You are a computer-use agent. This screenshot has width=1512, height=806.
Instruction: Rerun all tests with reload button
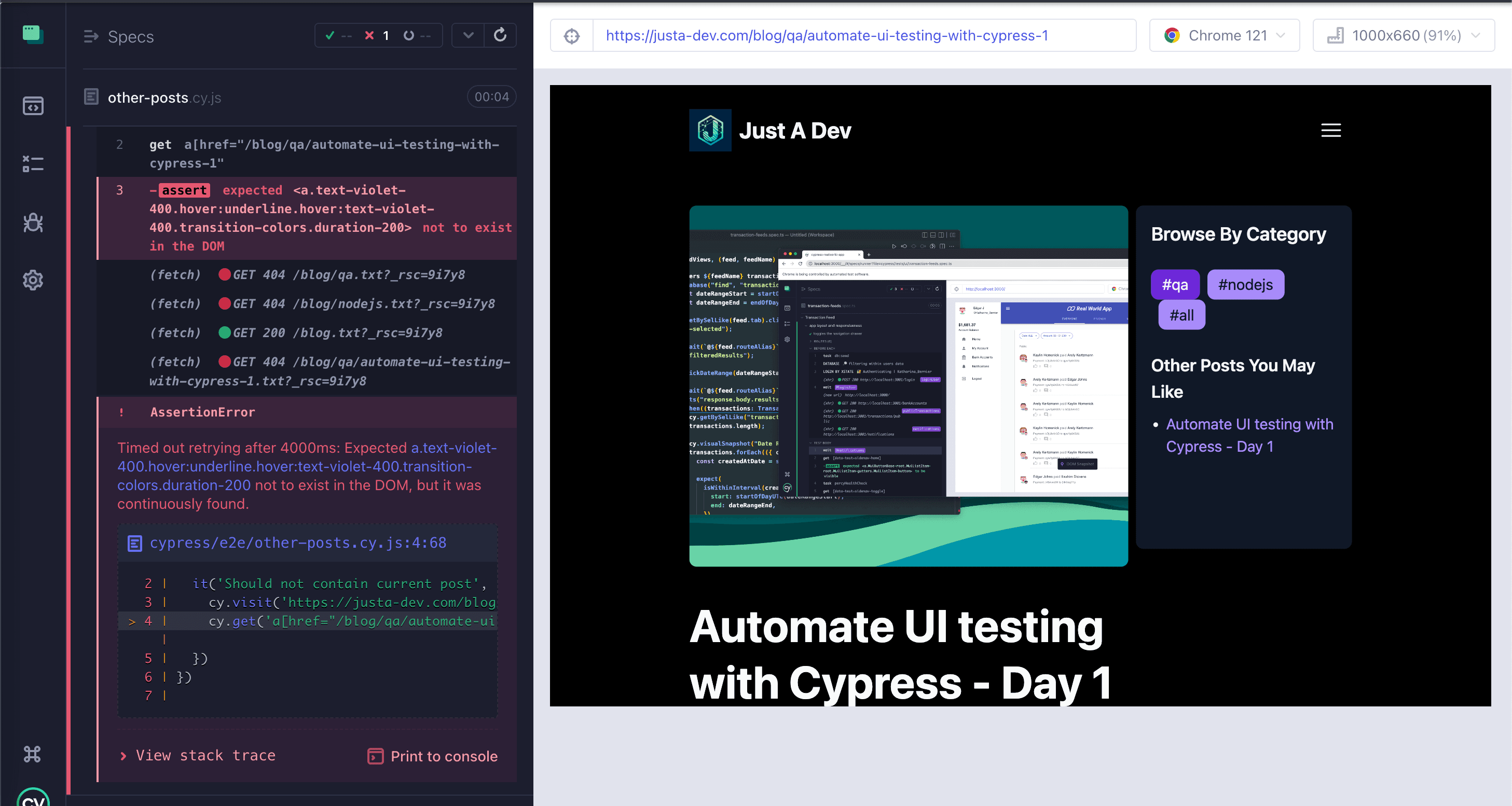point(500,35)
